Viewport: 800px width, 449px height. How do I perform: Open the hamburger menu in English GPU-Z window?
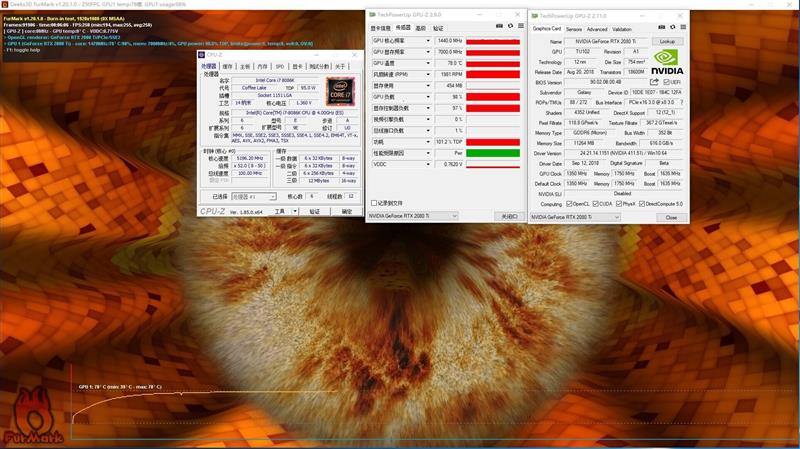click(683, 27)
